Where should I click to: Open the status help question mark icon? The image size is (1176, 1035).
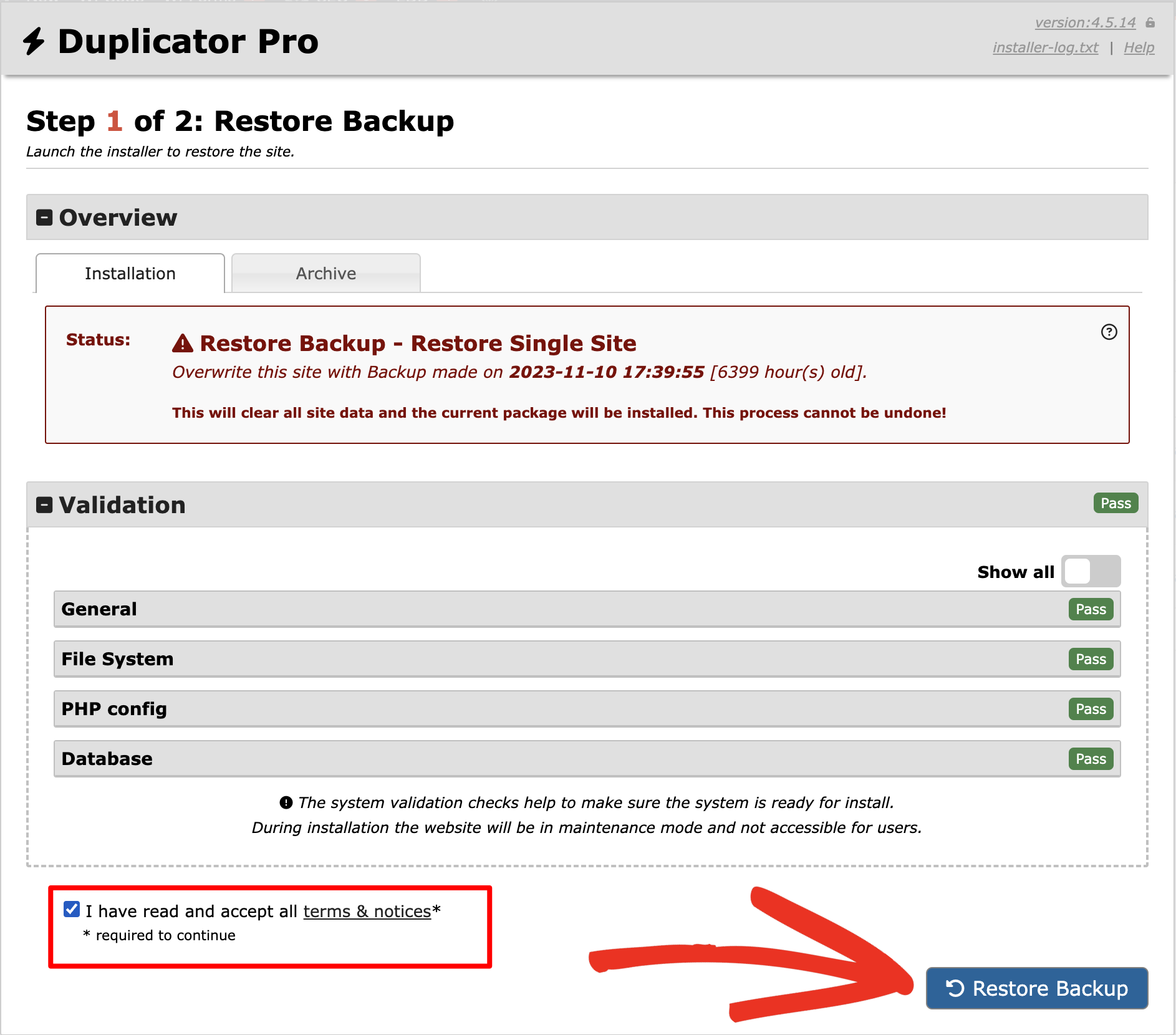click(x=1109, y=332)
